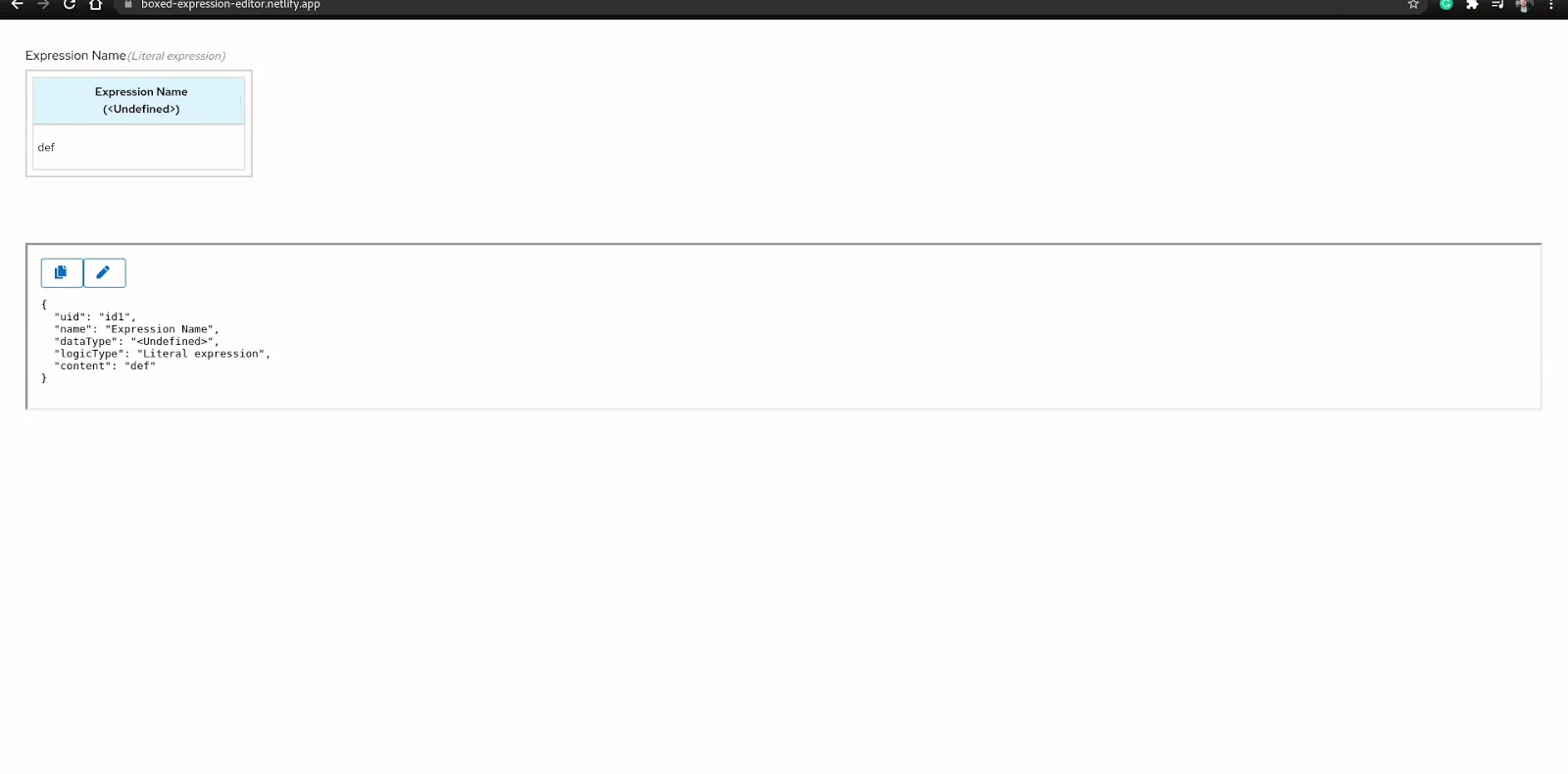This screenshot has width=1568, height=774.
Task: Click the pencil edit icon button
Action: coord(104,272)
